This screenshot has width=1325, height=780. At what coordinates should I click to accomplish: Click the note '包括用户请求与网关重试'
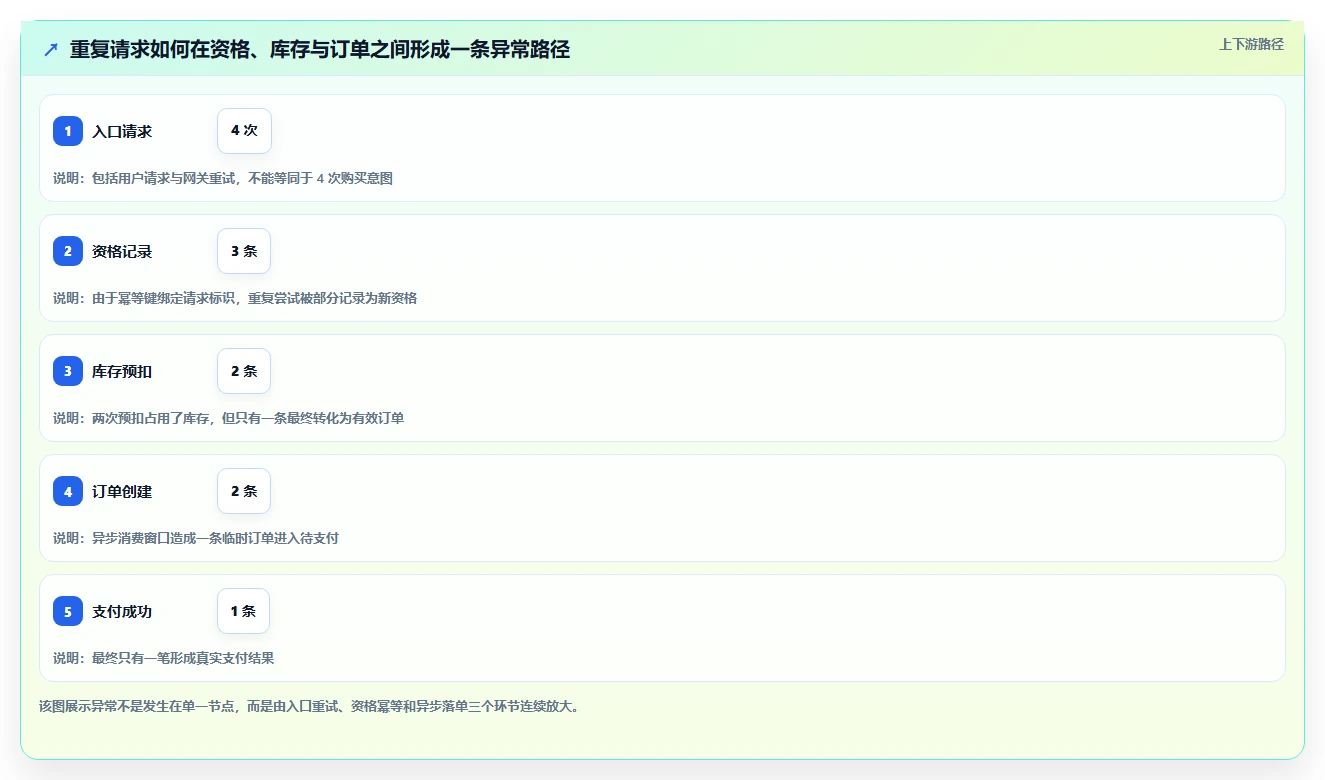point(165,178)
